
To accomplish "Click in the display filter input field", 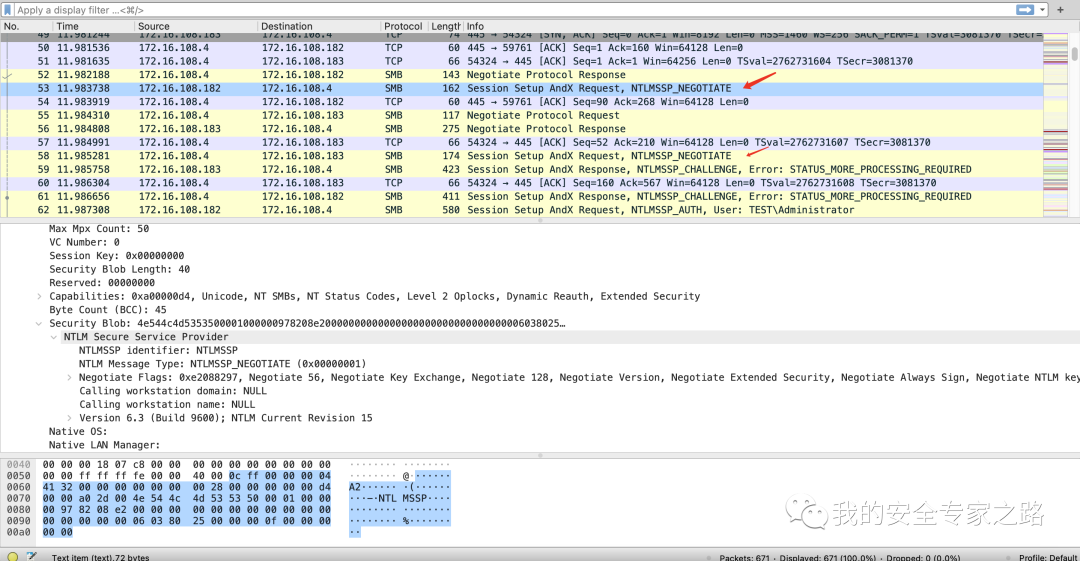I will tap(513, 10).
